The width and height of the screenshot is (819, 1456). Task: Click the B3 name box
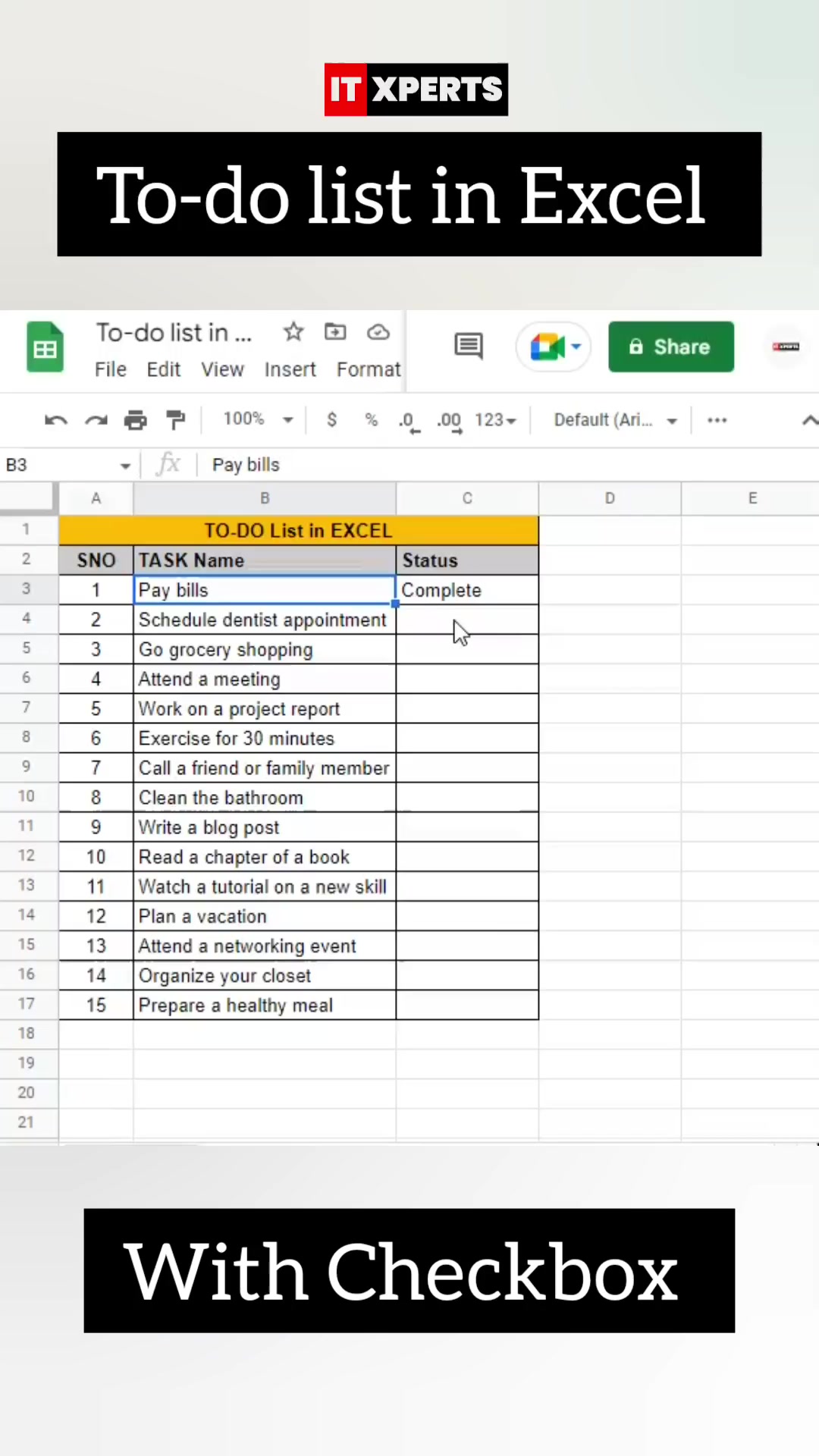click(x=59, y=465)
